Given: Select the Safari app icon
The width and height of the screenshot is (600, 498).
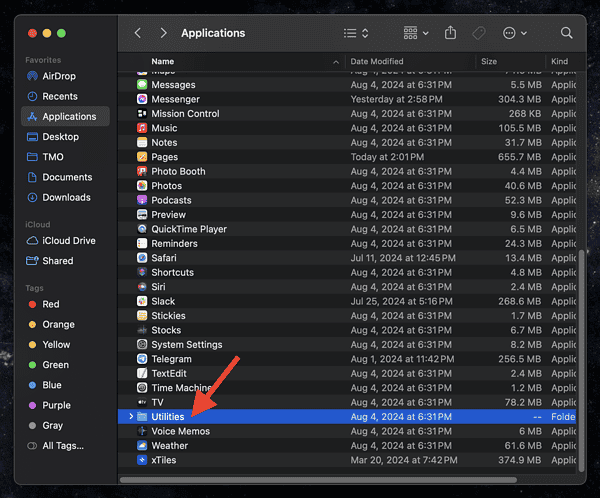Looking at the screenshot, I should pos(142,258).
